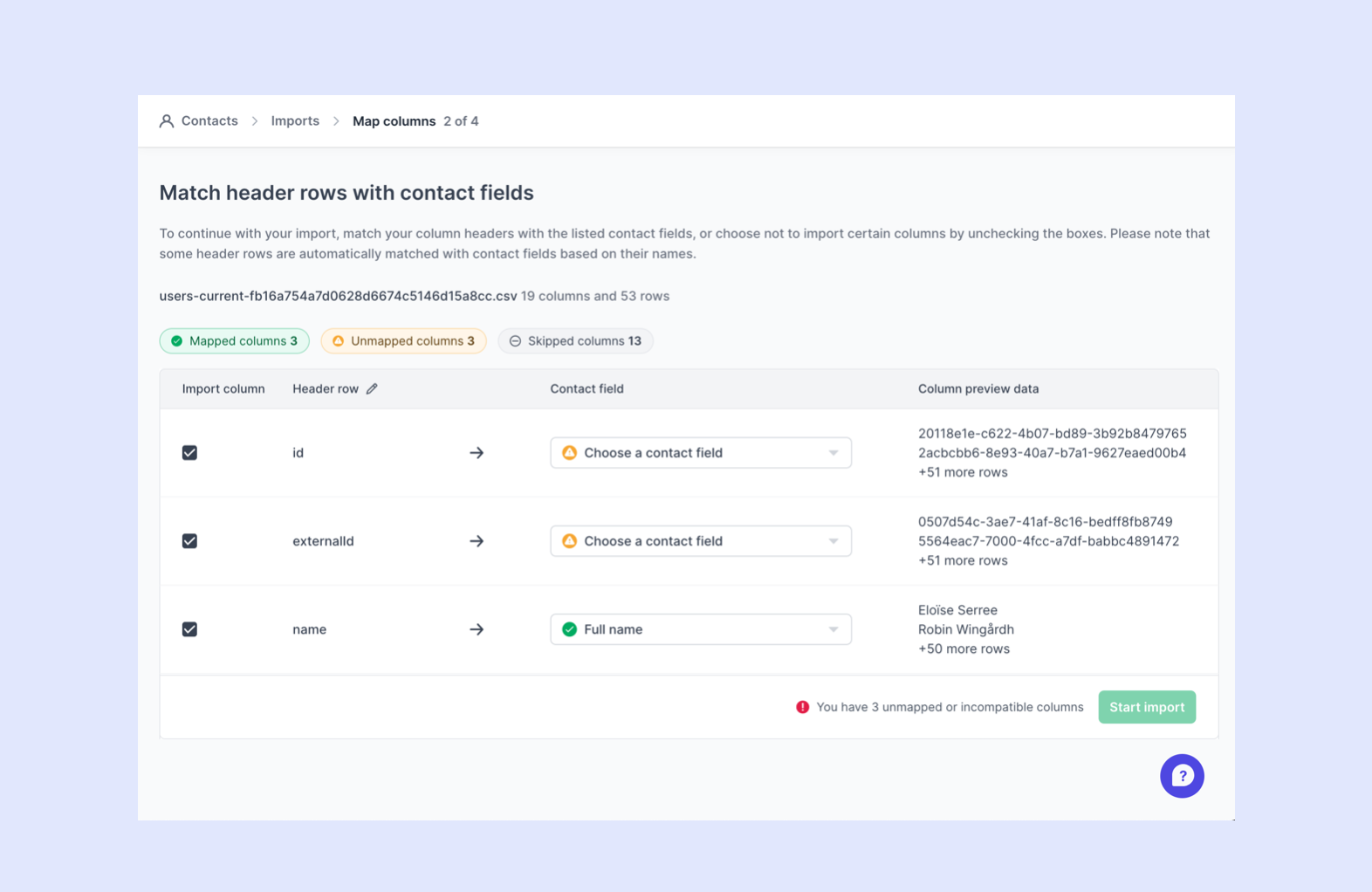
Task: Click '+50 more rows' in name row
Action: coord(964,648)
